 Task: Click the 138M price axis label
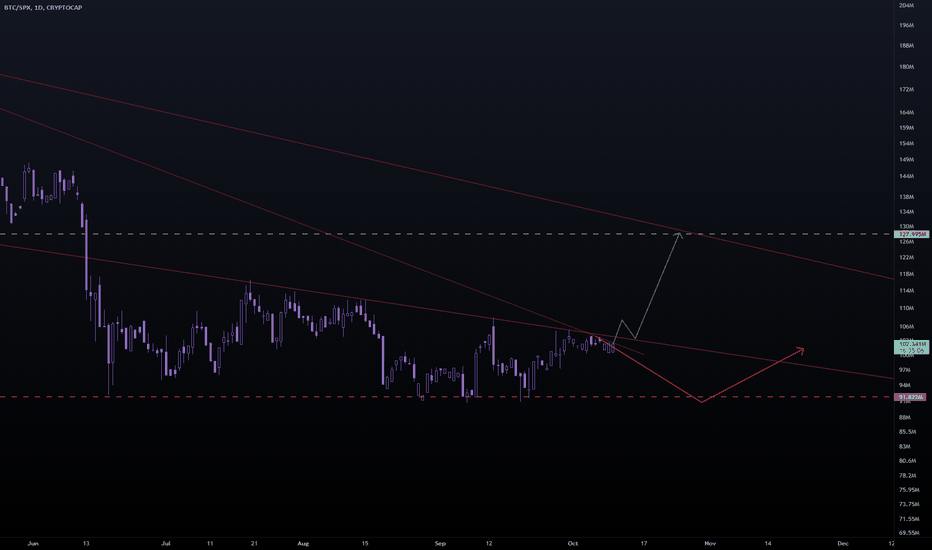[906, 197]
